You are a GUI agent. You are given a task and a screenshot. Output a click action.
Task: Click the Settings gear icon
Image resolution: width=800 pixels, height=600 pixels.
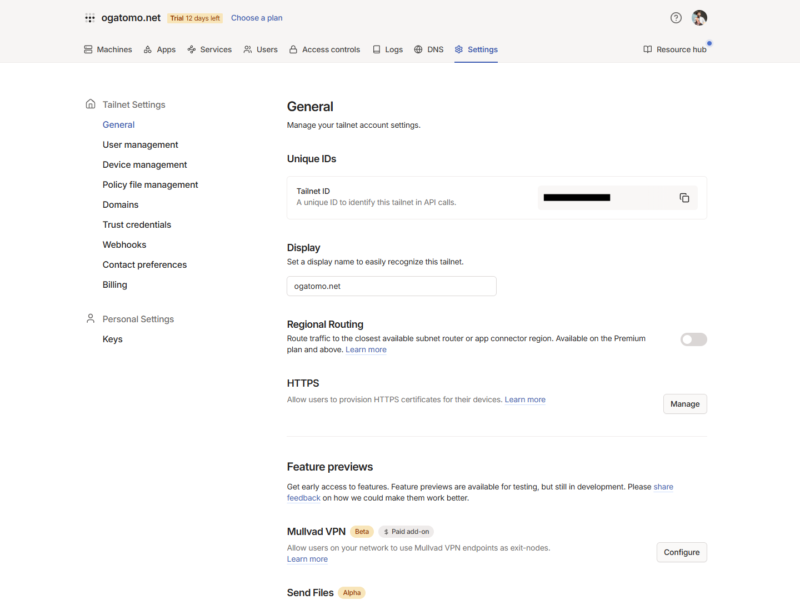tap(459, 49)
